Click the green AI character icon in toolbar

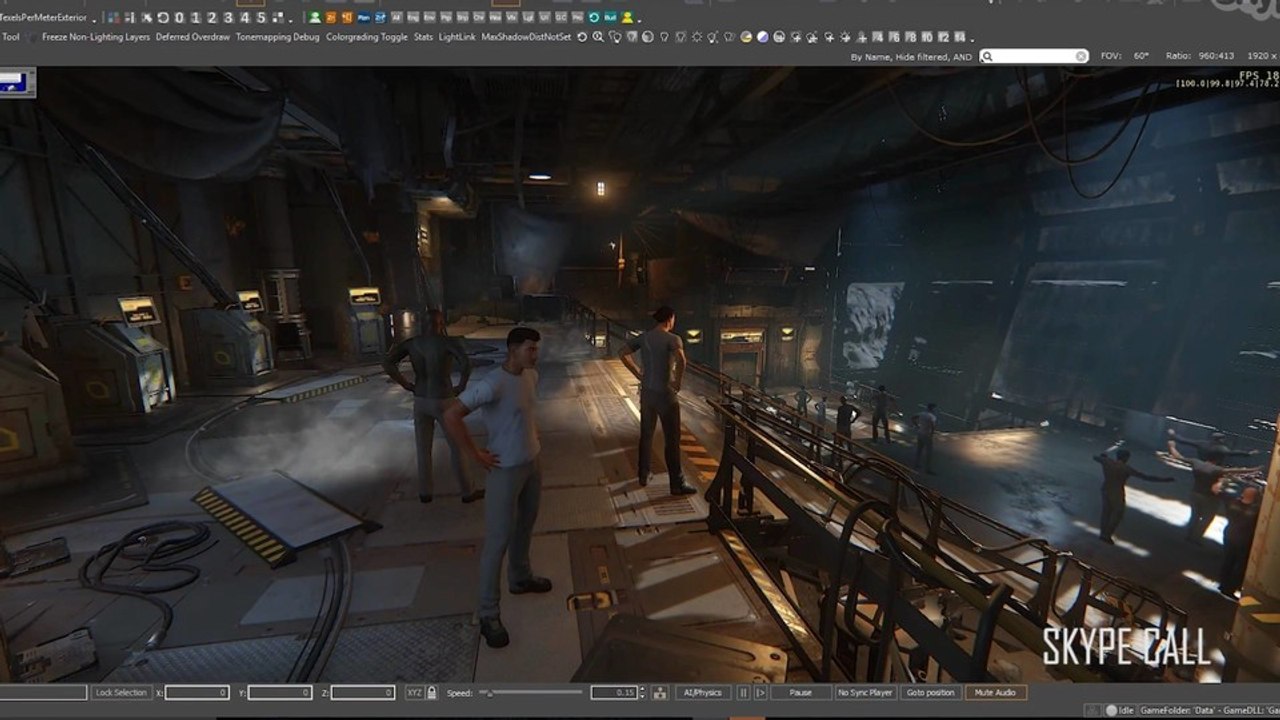[315, 17]
